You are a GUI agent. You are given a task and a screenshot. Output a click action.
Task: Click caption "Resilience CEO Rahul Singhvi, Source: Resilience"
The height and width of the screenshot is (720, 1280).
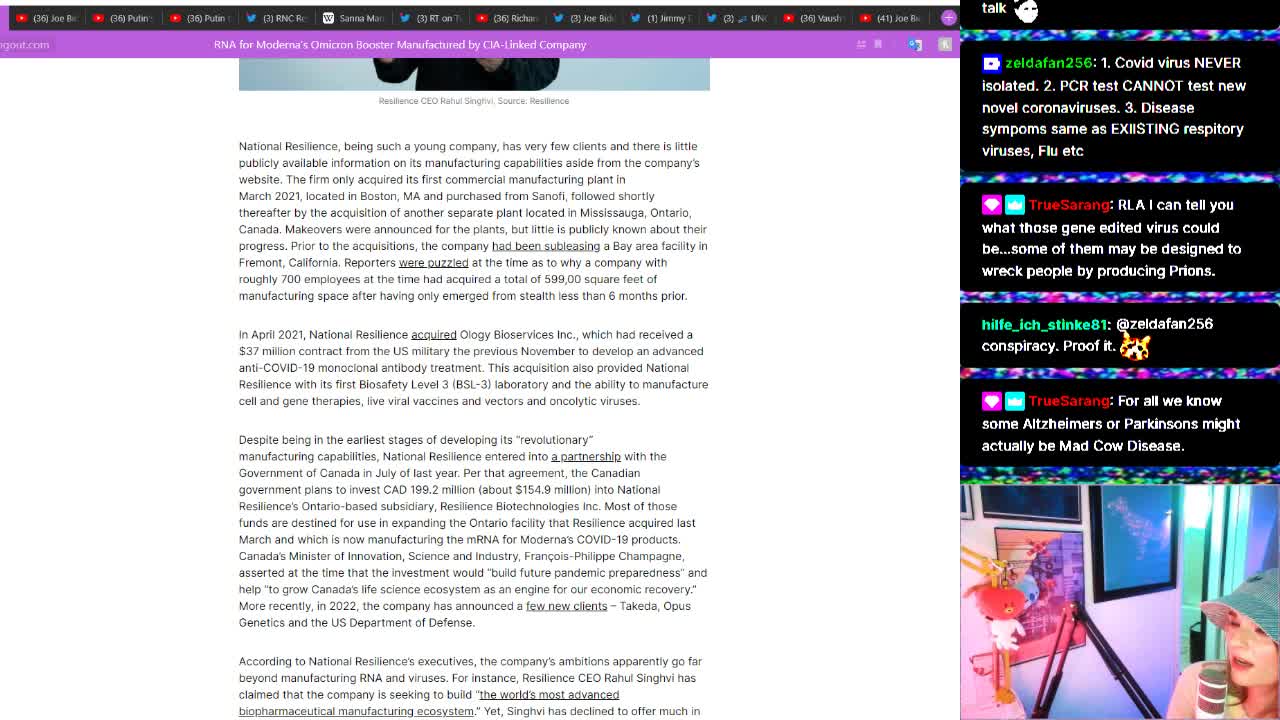coord(474,101)
